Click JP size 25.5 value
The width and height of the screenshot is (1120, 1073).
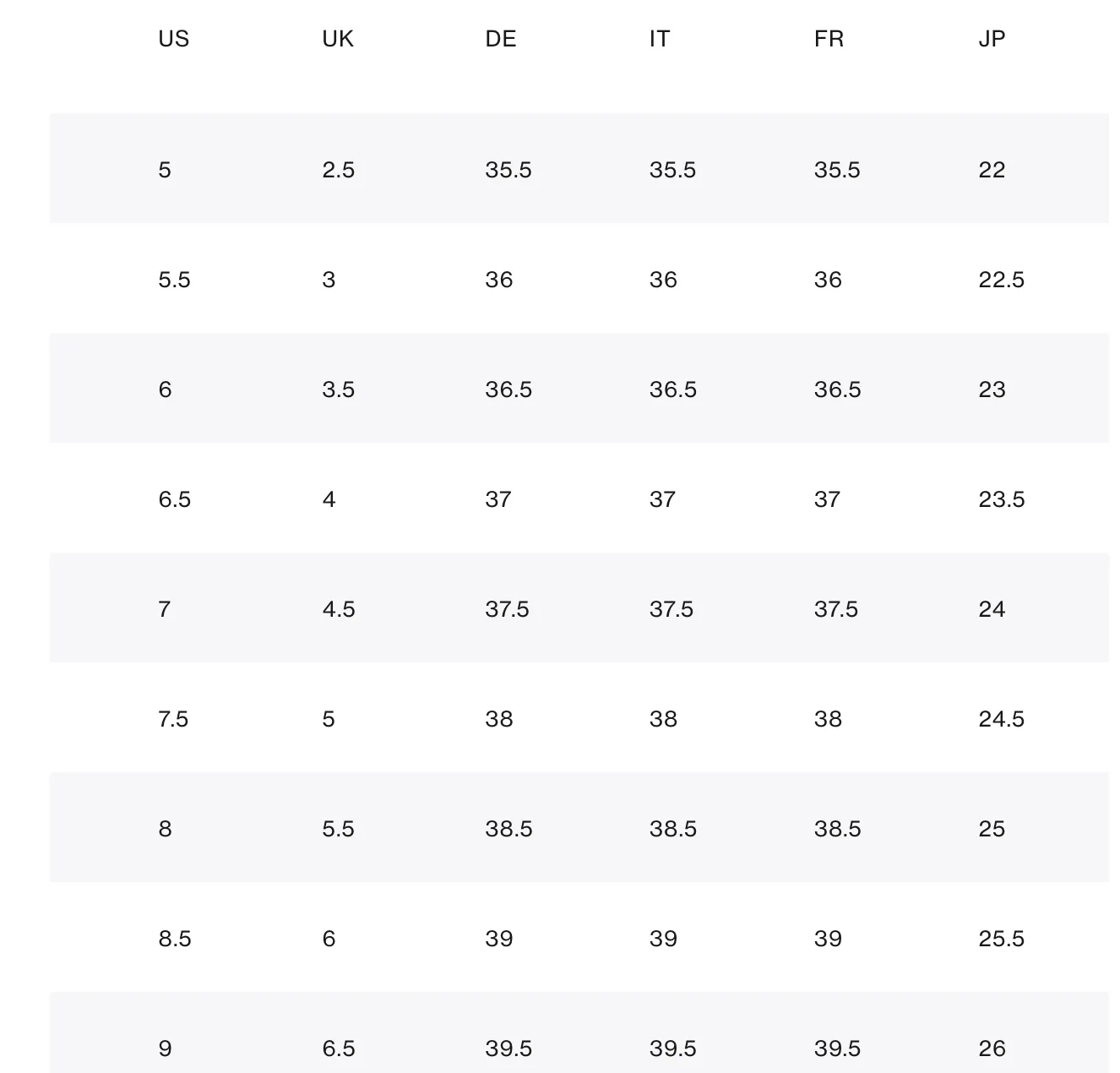coord(1001,939)
